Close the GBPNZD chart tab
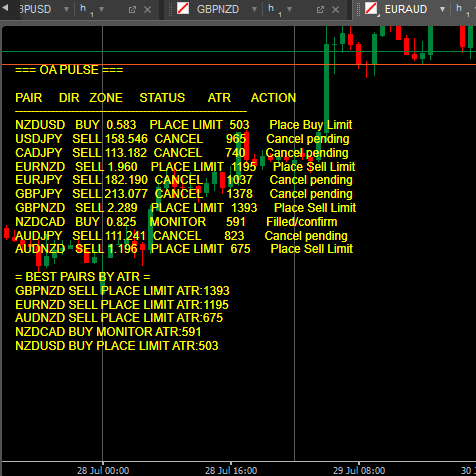The height and width of the screenshot is (476, 476). click(x=335, y=10)
